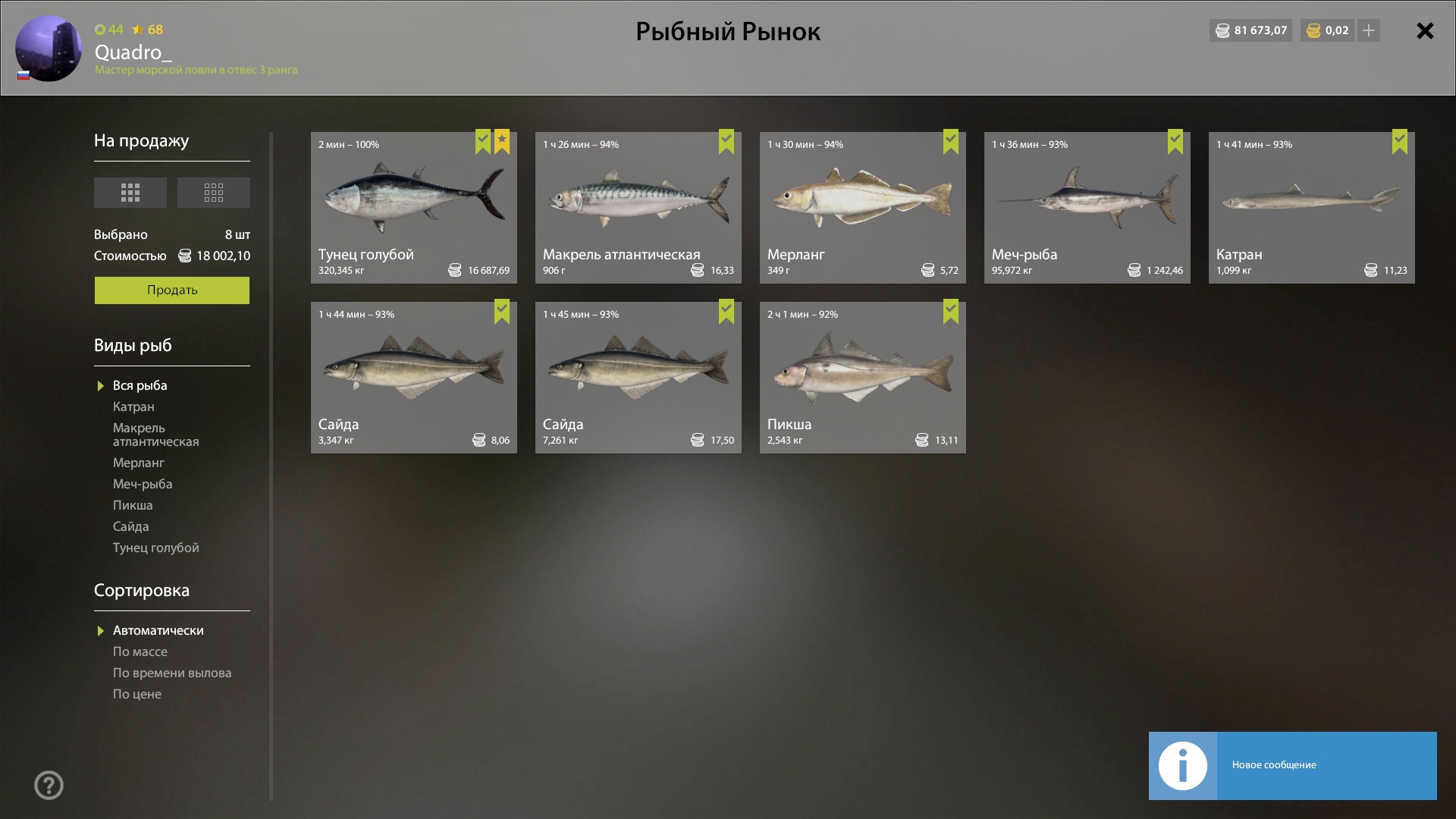This screenshot has height=819, width=1456.
Task: Click the Продать button
Action: click(x=172, y=290)
